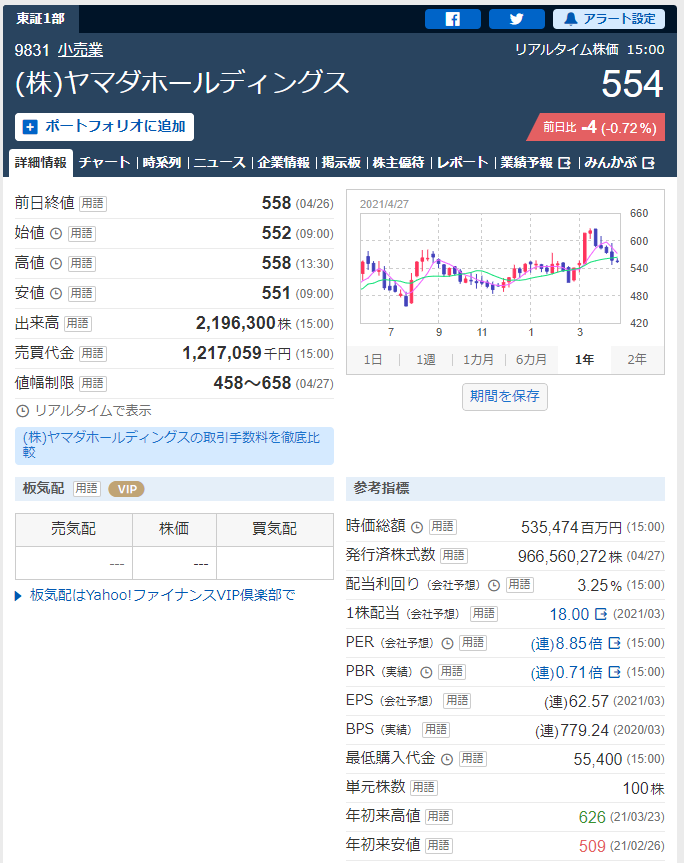Switch to the チャート tab
684x863 pixels.
coord(105,163)
